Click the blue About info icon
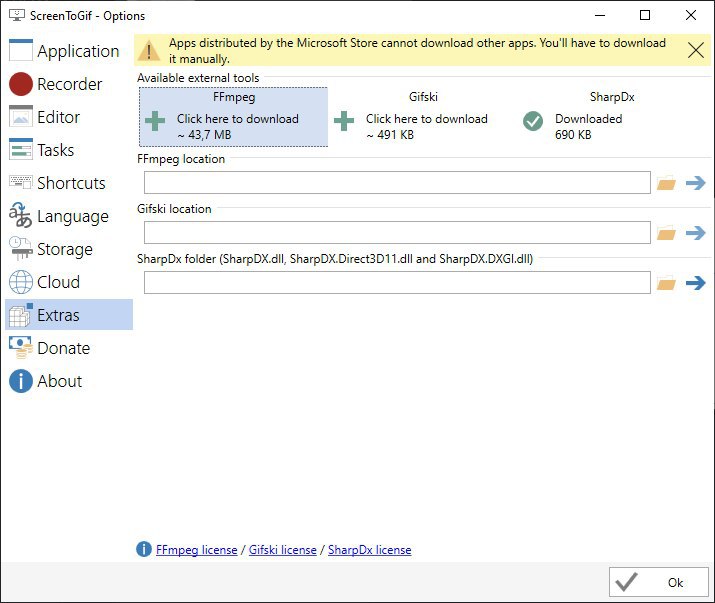 [x=21, y=381]
